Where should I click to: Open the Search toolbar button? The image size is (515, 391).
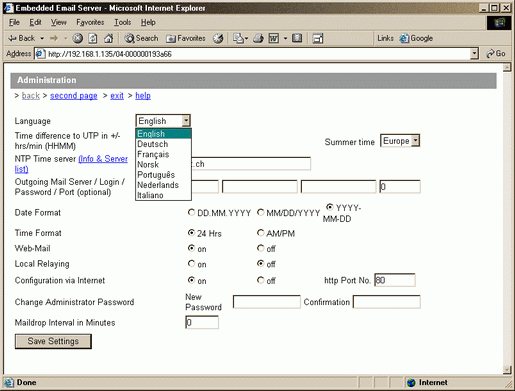click(141, 38)
